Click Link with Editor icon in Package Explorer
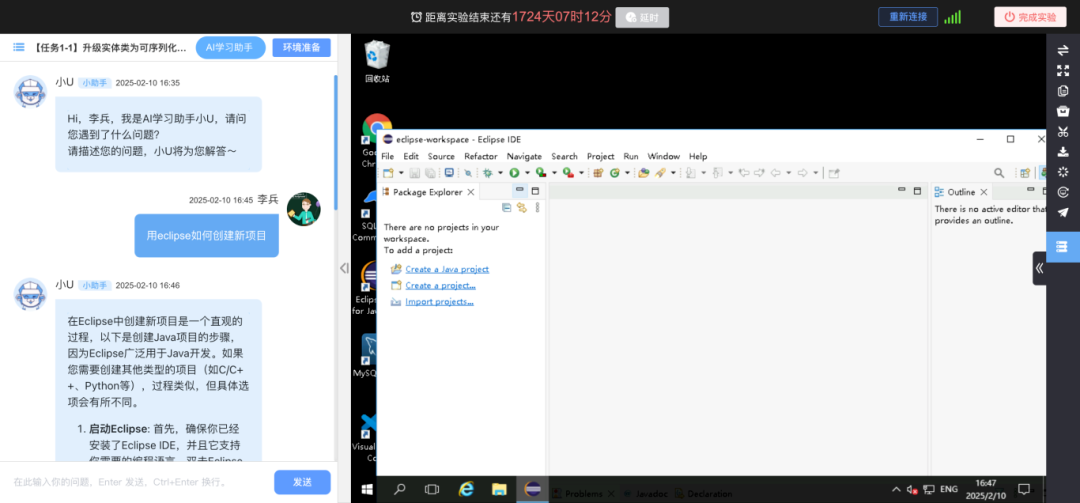The width and height of the screenshot is (1080, 503). (x=521, y=208)
